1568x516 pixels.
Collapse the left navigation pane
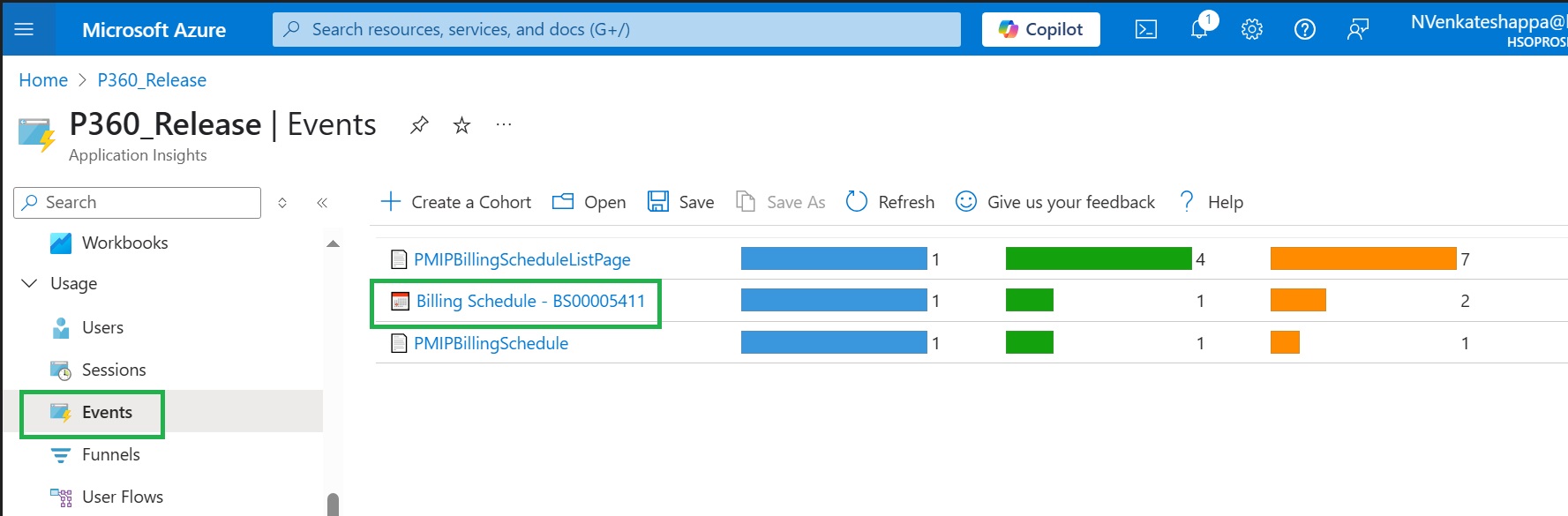coord(322,203)
